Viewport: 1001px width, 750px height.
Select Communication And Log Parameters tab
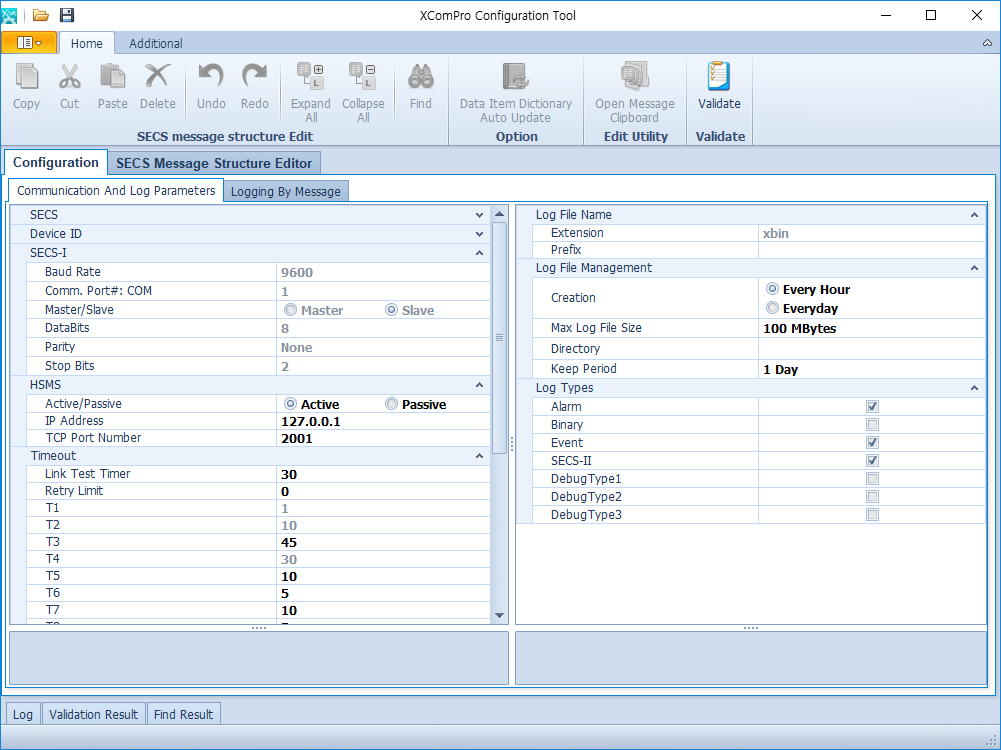click(116, 190)
